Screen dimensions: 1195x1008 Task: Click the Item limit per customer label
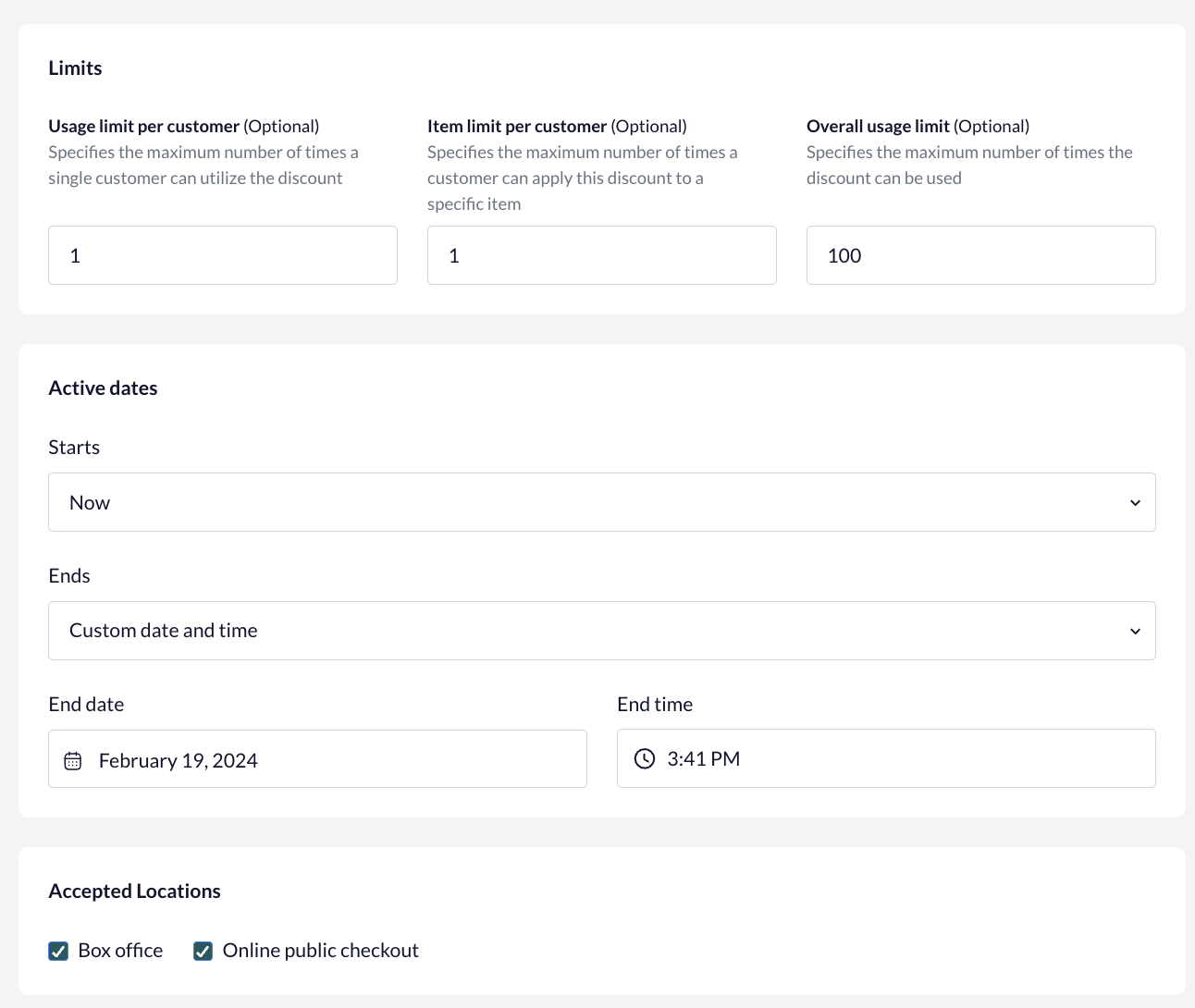point(557,127)
